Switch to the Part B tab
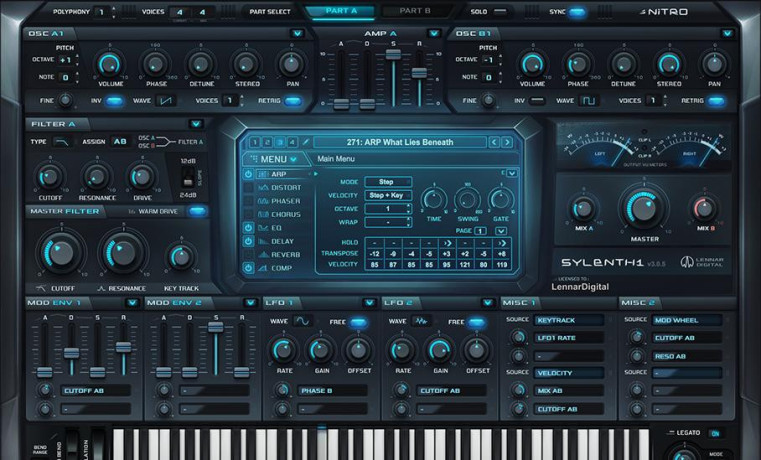 coord(415,11)
